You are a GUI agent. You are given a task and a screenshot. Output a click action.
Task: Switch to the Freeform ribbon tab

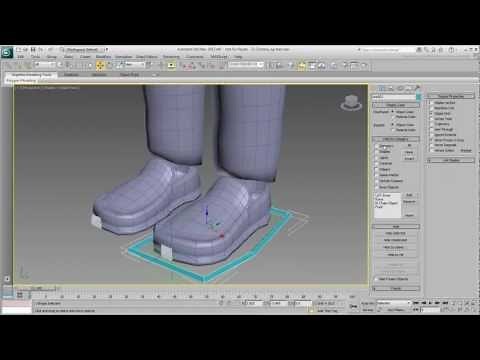[71, 75]
